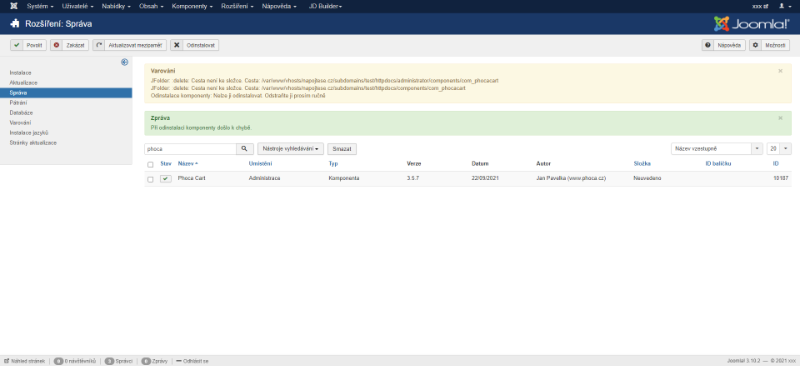Open the Nabídky menu
The image size is (800, 366).
[x=116, y=6]
